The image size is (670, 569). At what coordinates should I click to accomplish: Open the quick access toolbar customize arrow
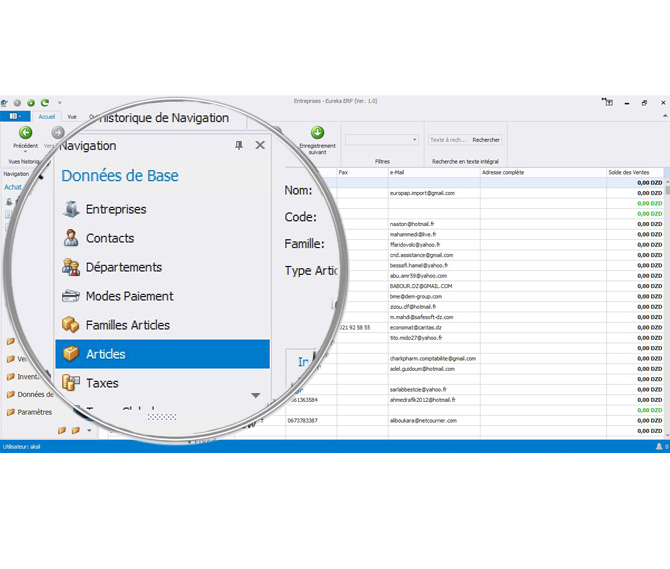pyautogui.click(x=60, y=103)
